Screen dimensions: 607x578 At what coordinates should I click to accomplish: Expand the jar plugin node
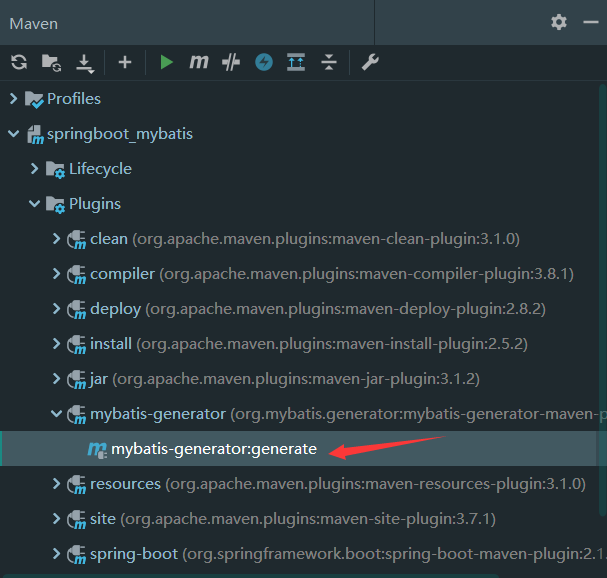pyautogui.click(x=57, y=379)
